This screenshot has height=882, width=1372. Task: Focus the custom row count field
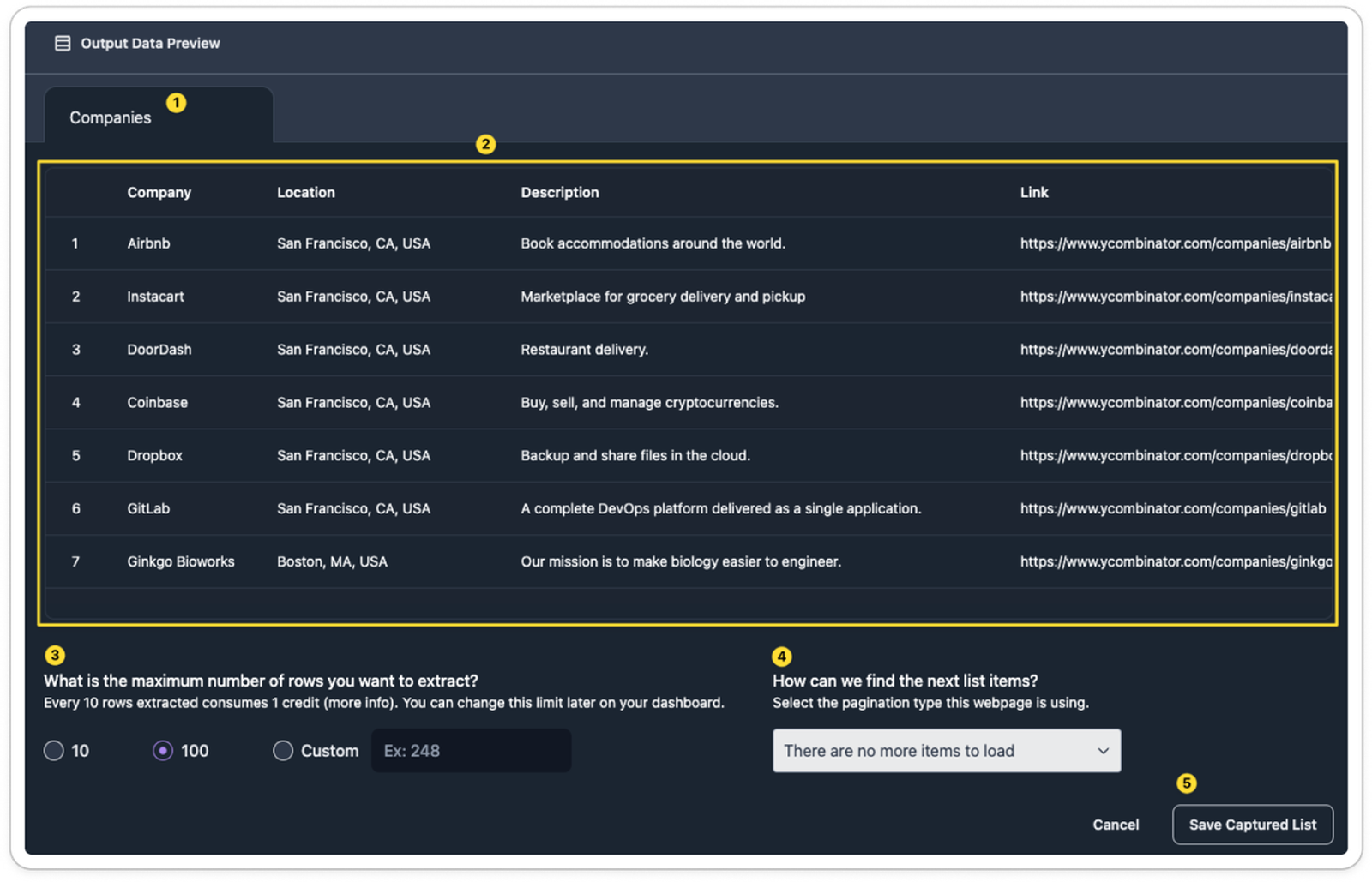click(x=471, y=751)
